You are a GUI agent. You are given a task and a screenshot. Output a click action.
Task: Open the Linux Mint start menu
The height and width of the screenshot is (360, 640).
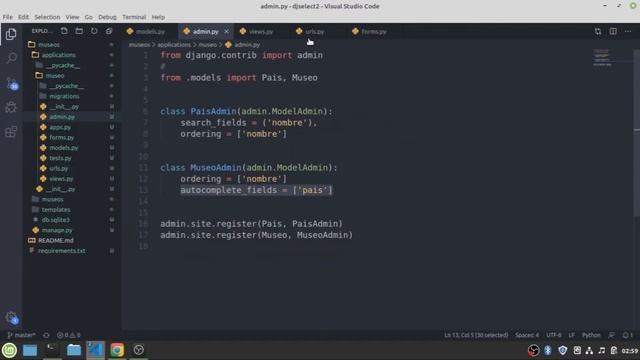[9, 350]
